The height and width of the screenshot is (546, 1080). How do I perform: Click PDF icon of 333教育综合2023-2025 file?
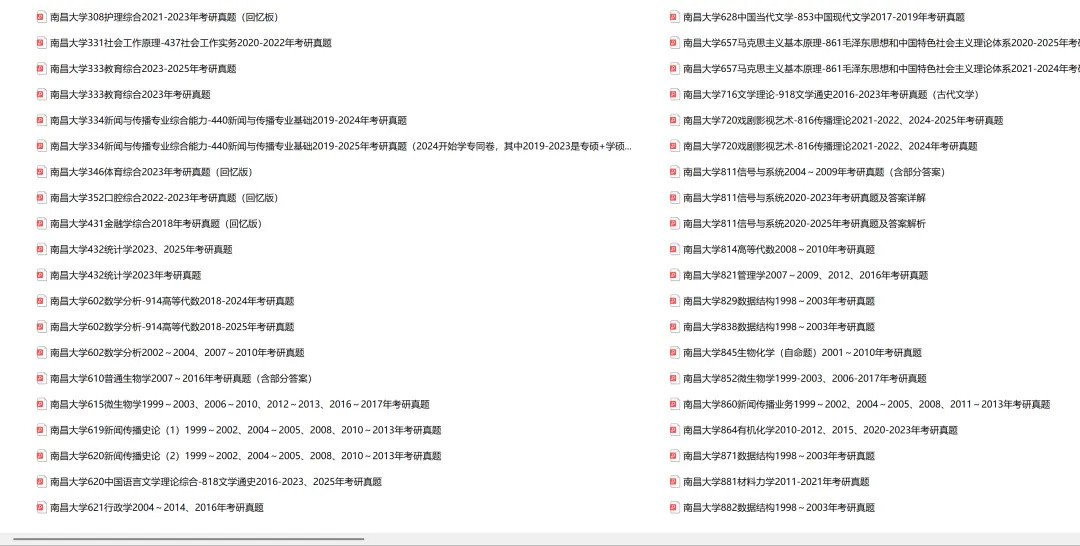41,69
